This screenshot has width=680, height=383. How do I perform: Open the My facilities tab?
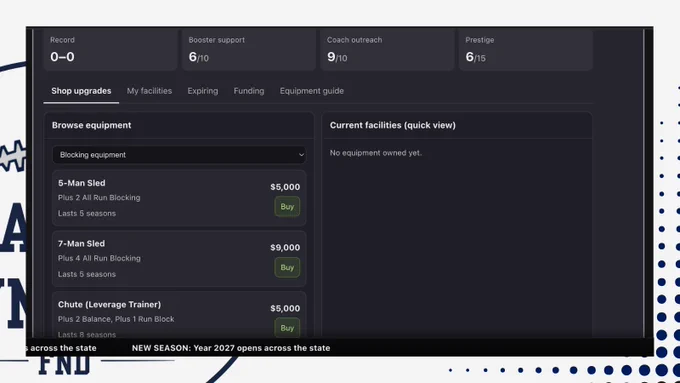pos(149,91)
